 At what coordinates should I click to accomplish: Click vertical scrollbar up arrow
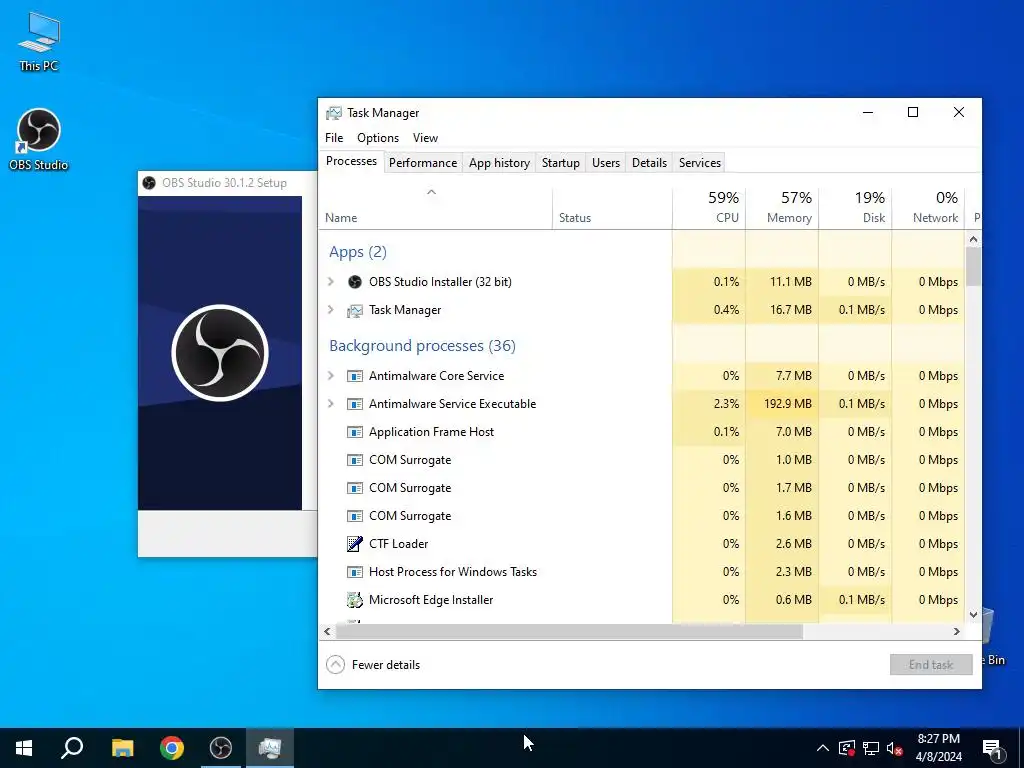973,240
